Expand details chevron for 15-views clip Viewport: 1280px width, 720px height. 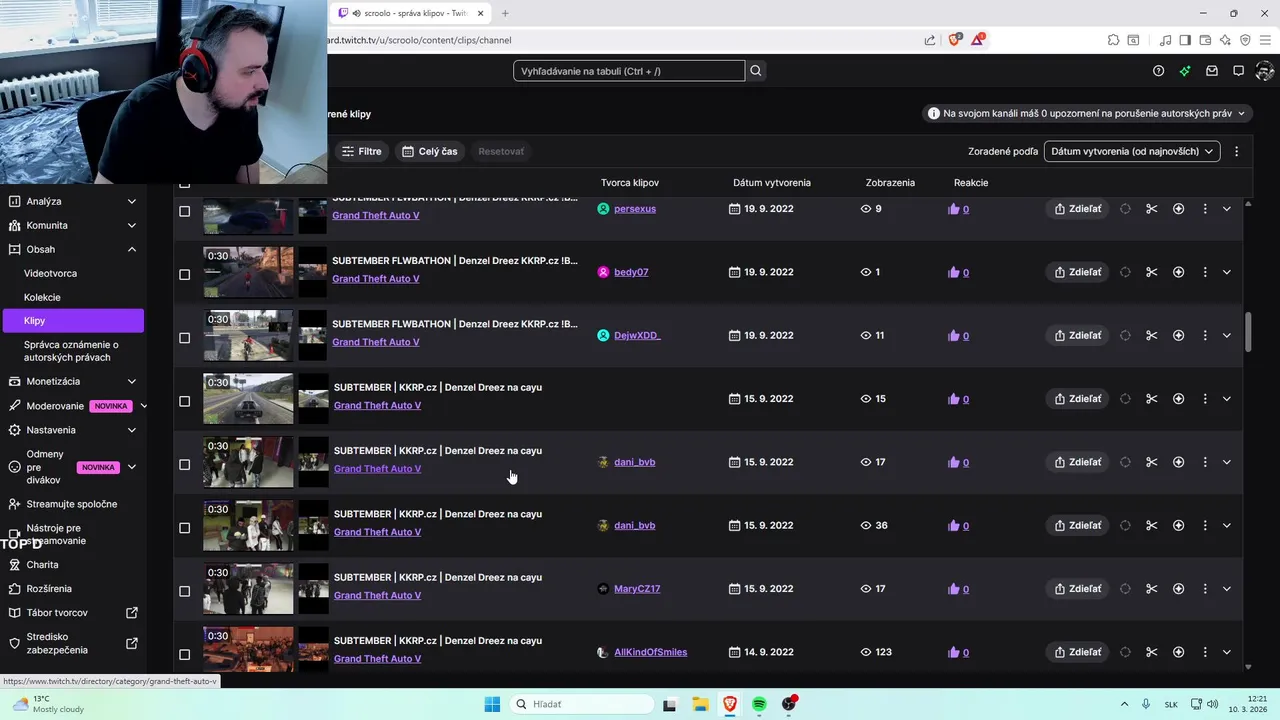click(1227, 399)
